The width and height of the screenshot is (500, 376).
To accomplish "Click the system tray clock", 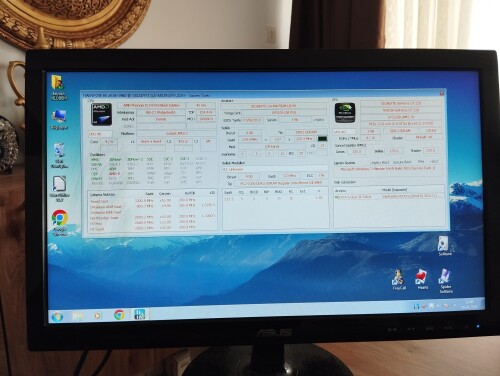I will (470, 304).
